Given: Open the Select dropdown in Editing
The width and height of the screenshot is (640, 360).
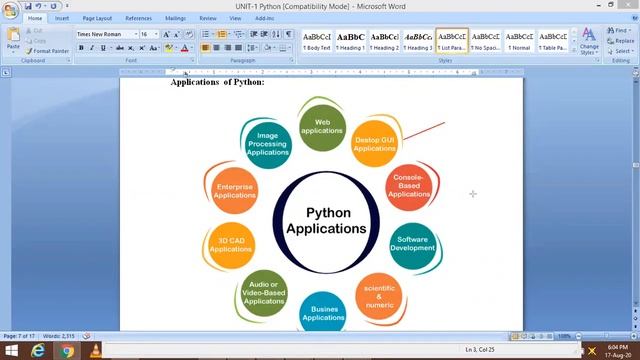Looking at the screenshot, I should click(x=621, y=51).
